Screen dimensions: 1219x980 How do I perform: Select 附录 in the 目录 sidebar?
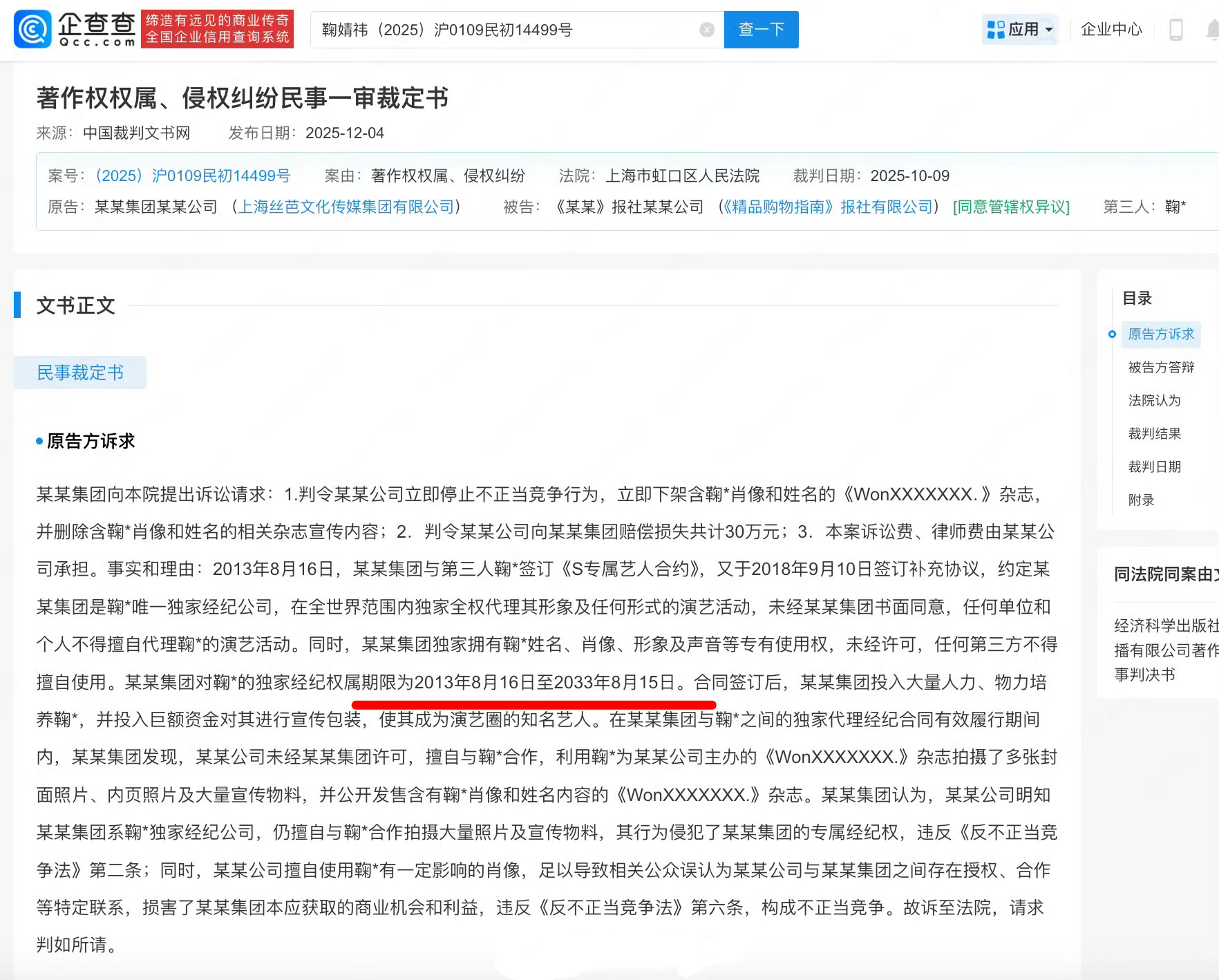1142,500
